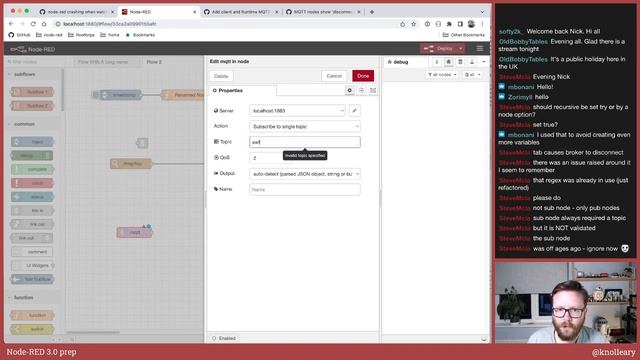The width and height of the screenshot is (640, 360).
Task: Open the info tab icon in the sidebar
Action: click(x=436, y=62)
